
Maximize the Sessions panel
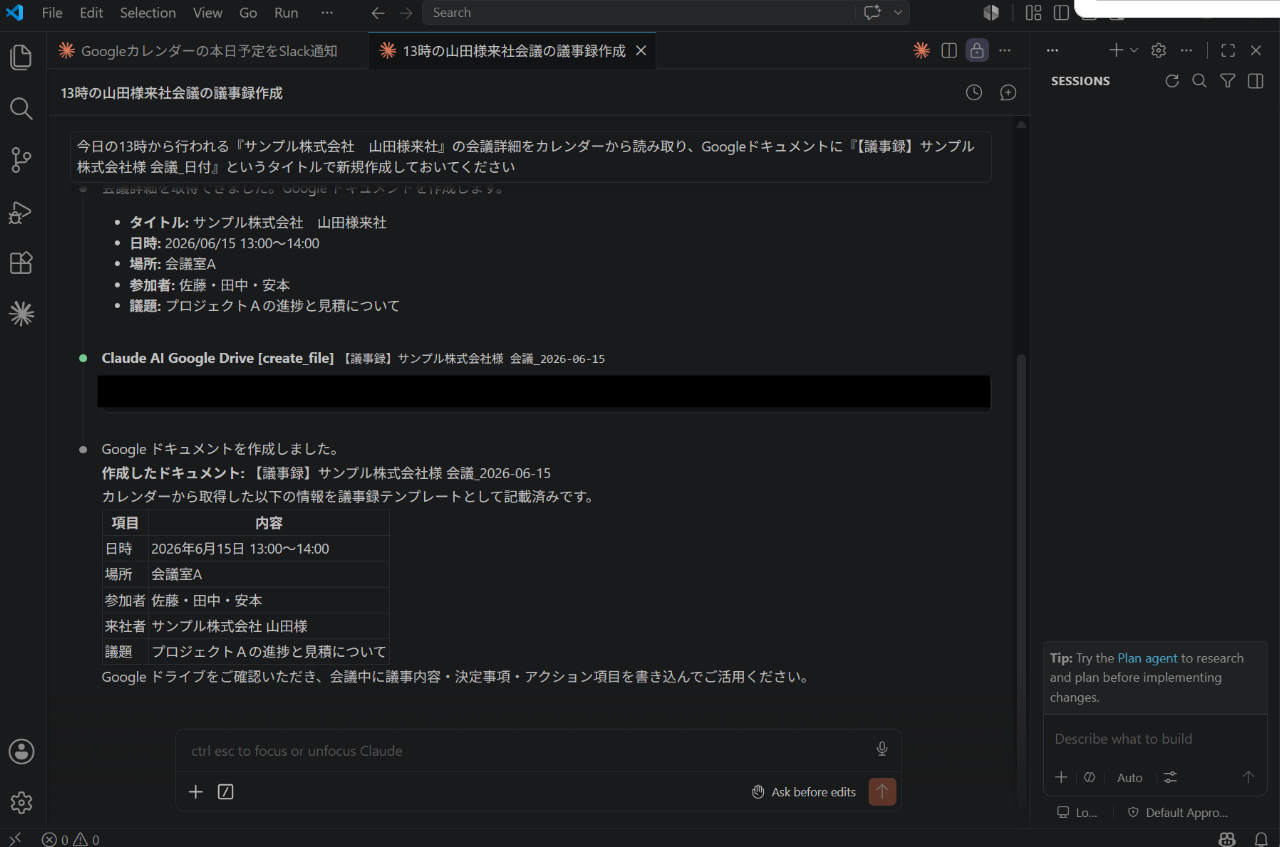[x=1228, y=51]
